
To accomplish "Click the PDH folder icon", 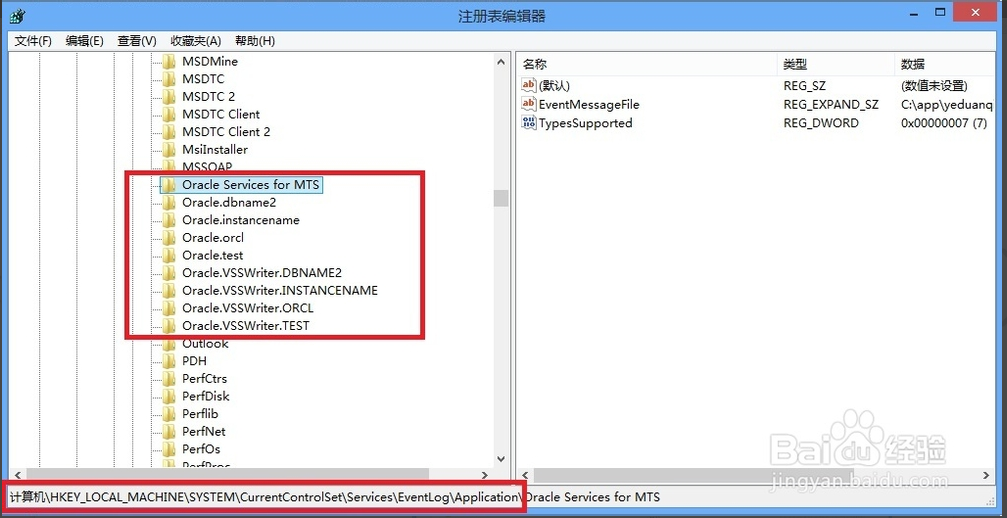I will (169, 361).
